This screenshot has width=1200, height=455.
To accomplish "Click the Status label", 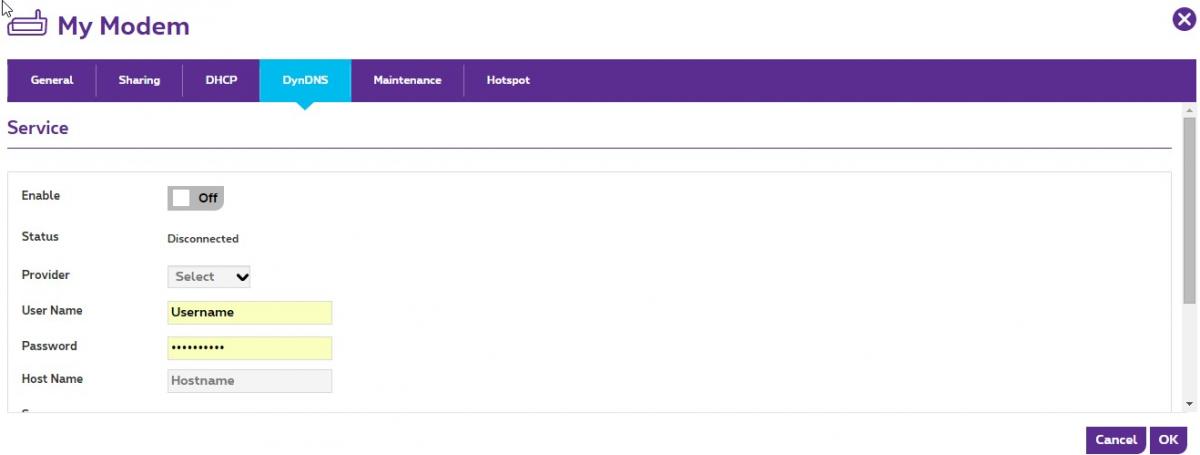I will tap(40, 237).
